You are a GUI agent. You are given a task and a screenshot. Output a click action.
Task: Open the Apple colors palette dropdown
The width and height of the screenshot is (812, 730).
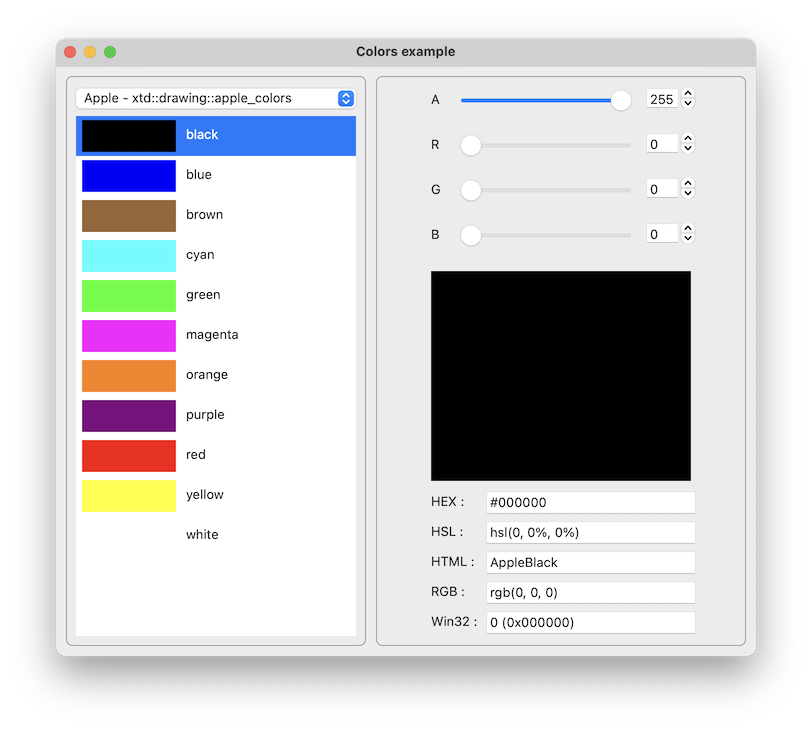click(215, 98)
